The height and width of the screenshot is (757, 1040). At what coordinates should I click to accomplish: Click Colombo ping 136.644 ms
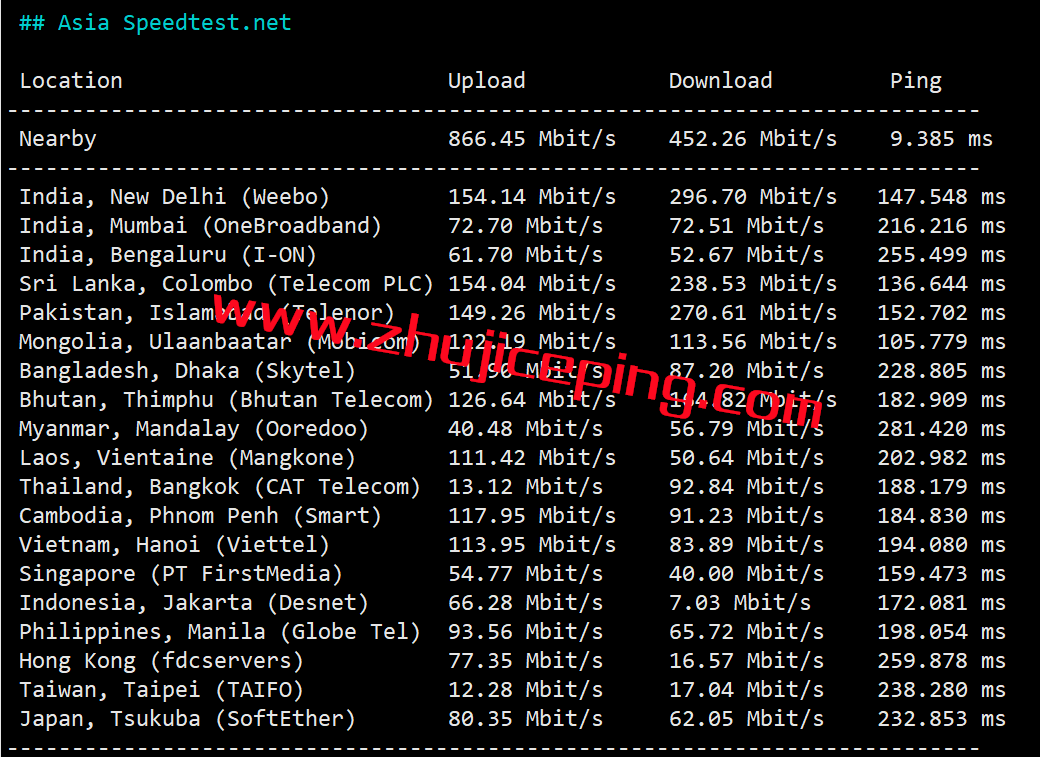tap(941, 284)
